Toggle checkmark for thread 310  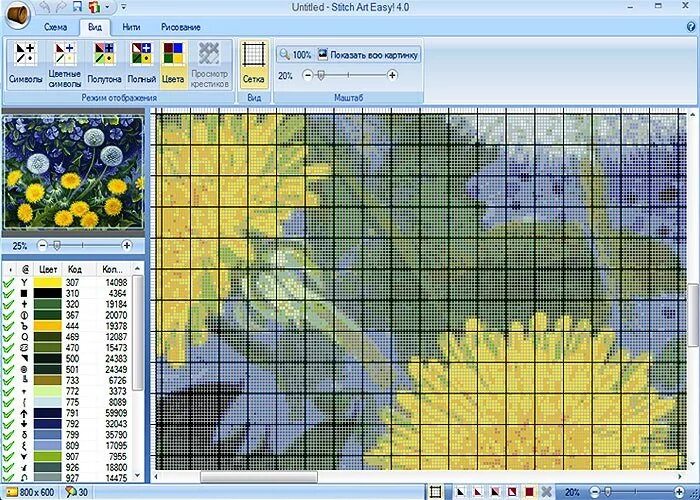pyautogui.click(x=8, y=293)
